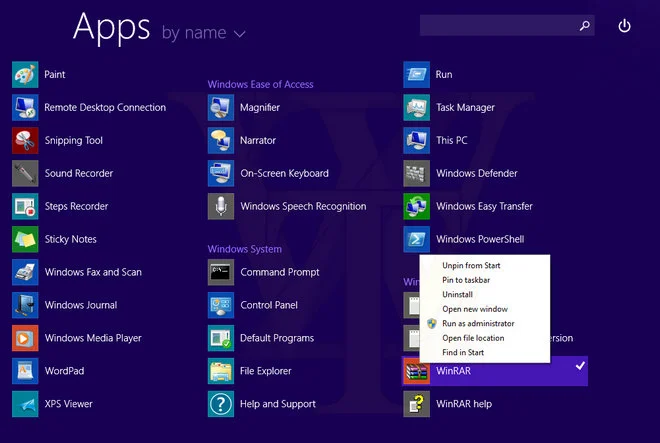Click the search magnifier icon

pos(585,26)
